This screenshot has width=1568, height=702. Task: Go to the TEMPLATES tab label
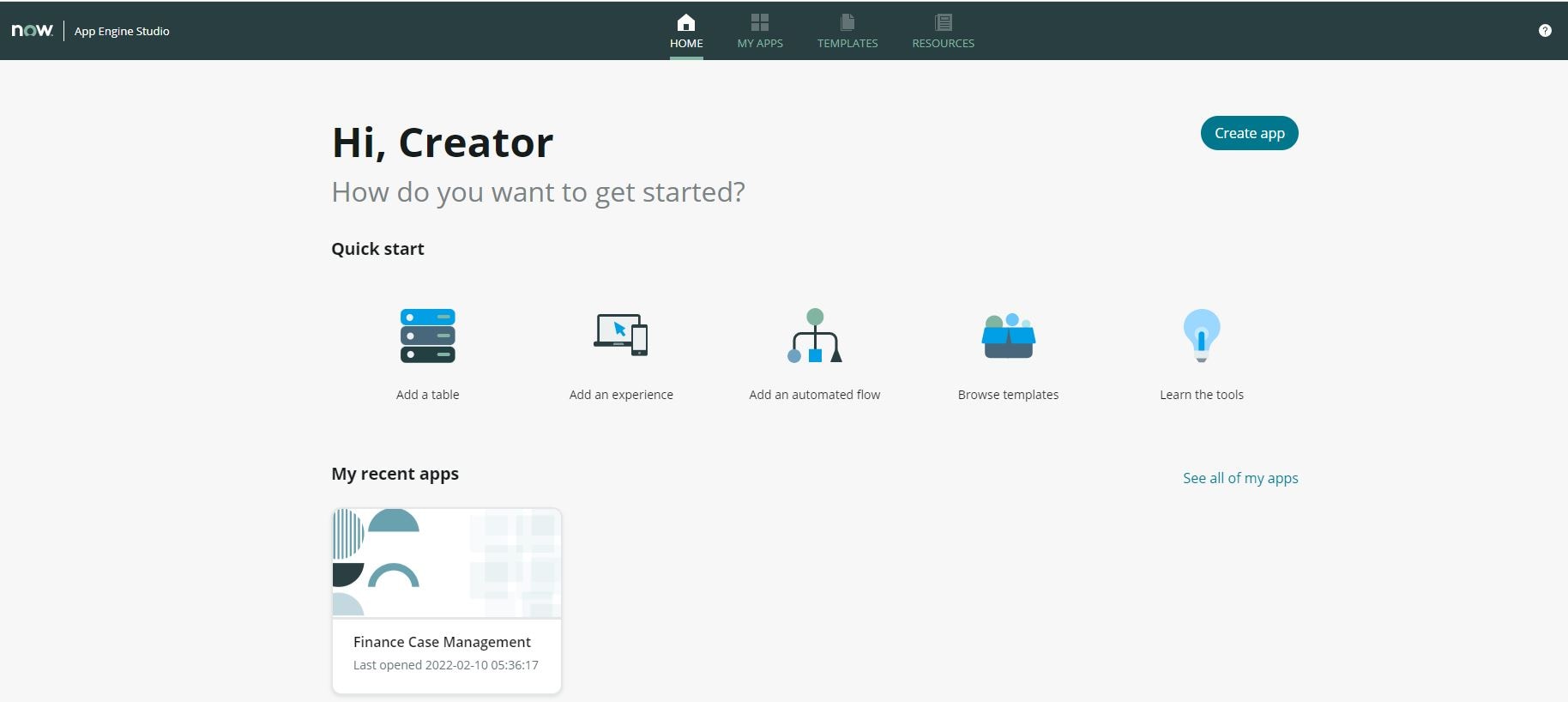(847, 43)
